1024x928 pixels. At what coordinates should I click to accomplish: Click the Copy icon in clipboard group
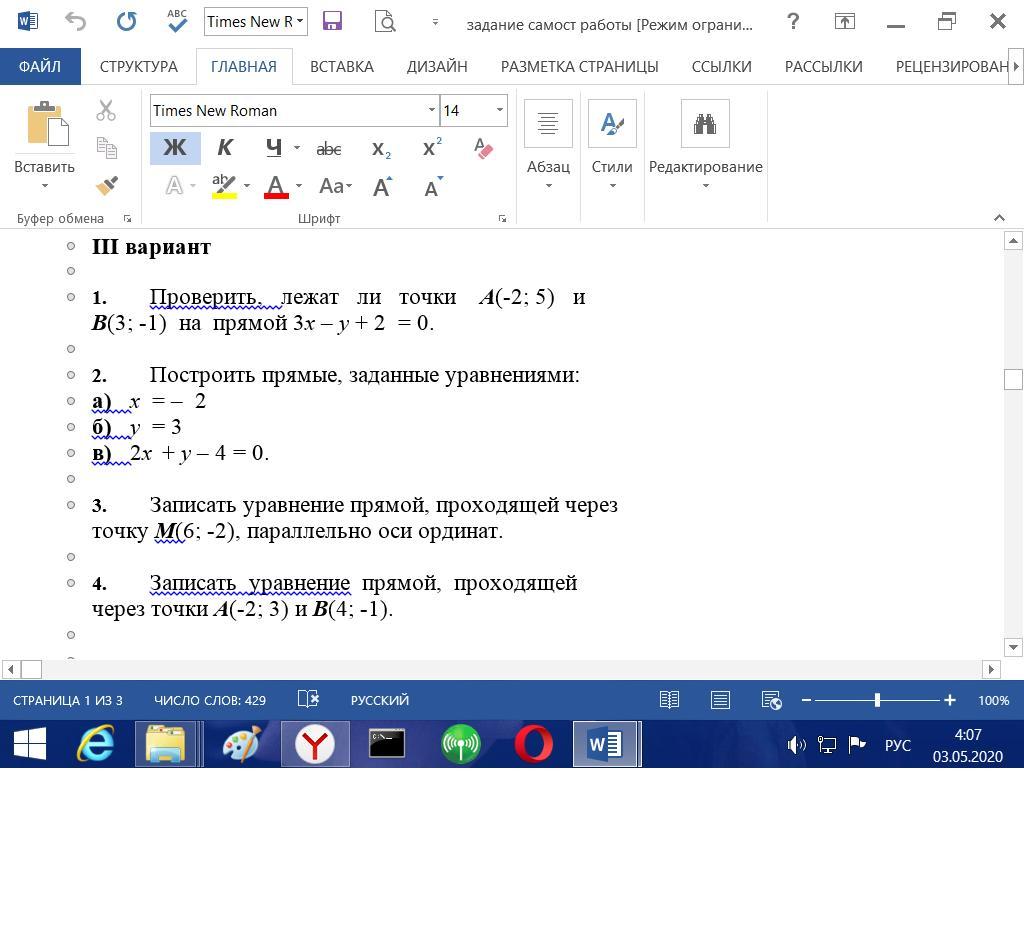106,148
